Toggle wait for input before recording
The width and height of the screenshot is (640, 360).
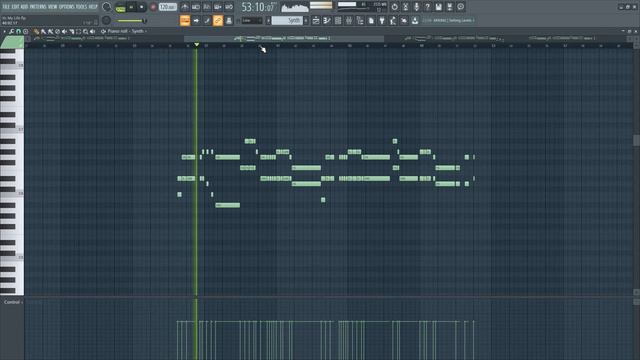[196, 7]
